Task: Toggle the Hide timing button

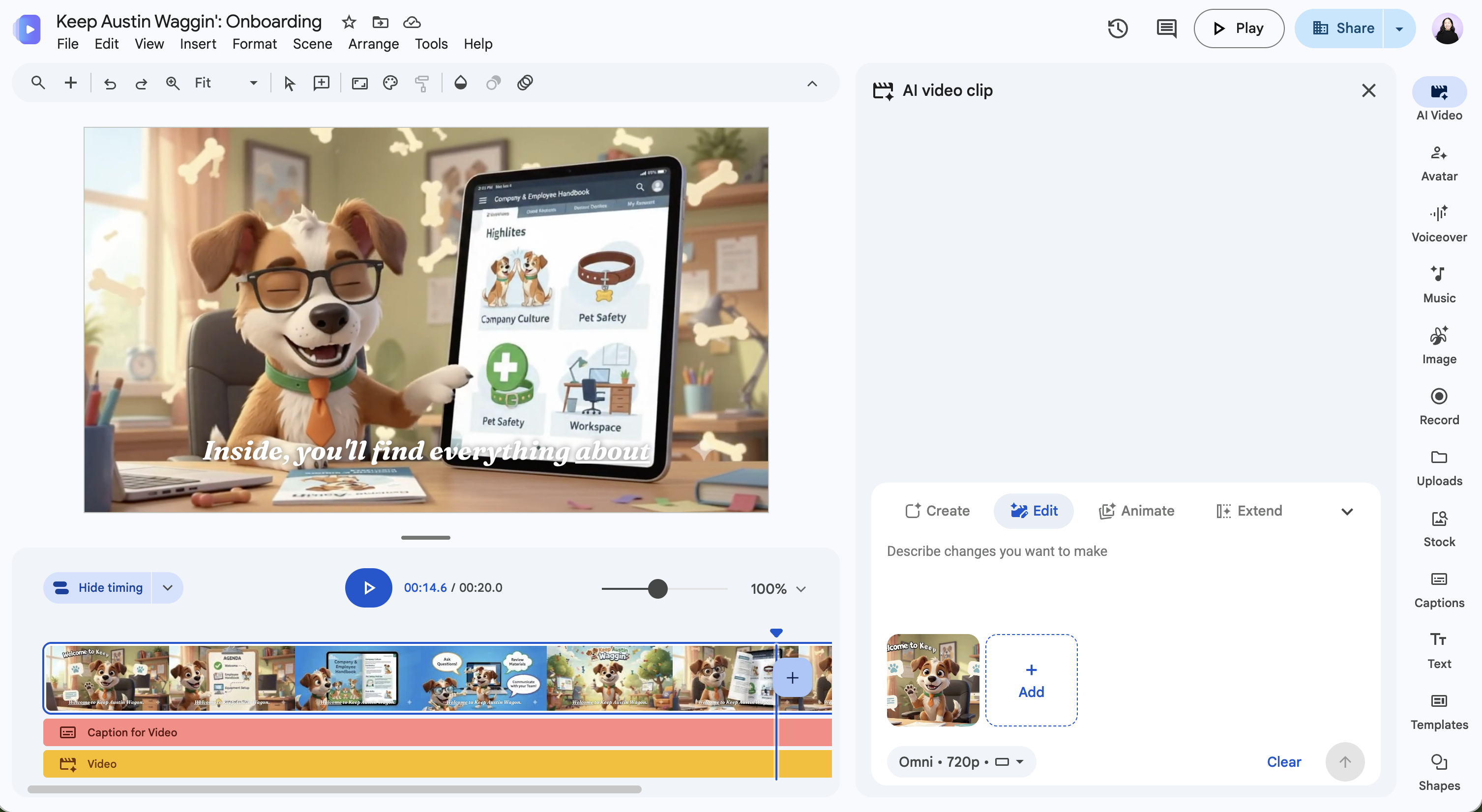Action: 98,588
